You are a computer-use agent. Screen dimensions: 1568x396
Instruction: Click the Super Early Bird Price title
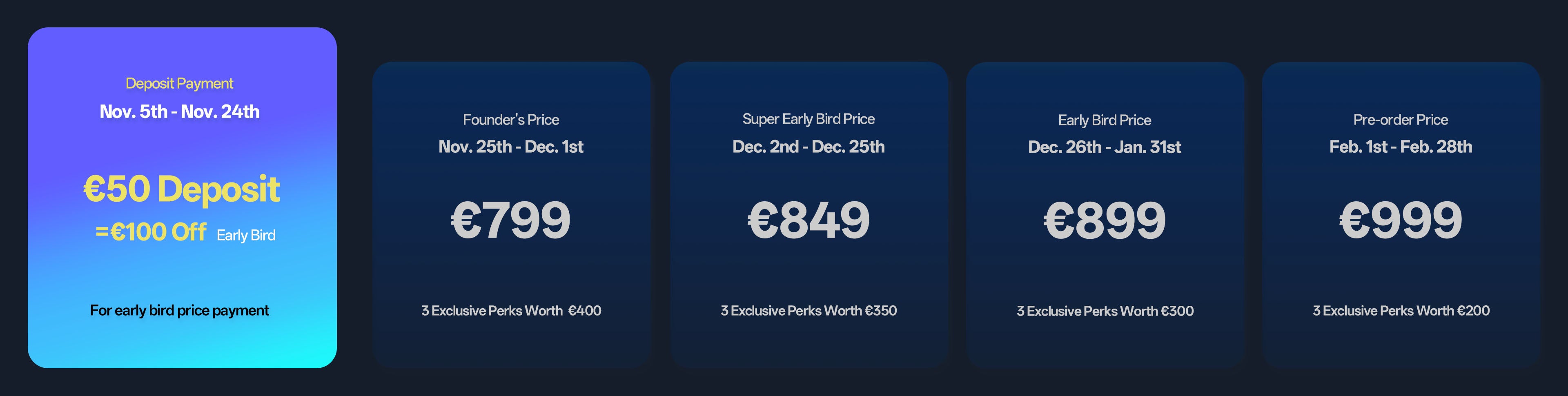808,119
